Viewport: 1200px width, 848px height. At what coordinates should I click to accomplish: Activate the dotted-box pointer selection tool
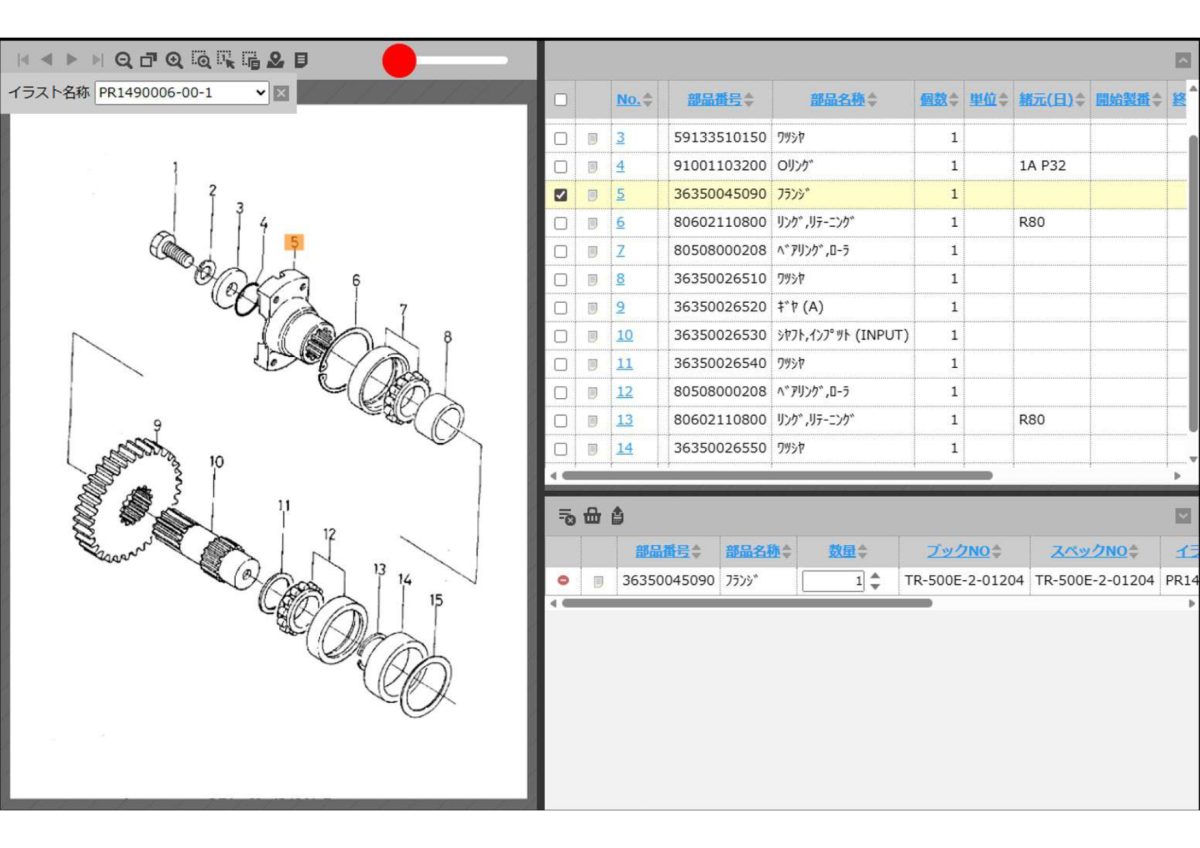pos(225,60)
